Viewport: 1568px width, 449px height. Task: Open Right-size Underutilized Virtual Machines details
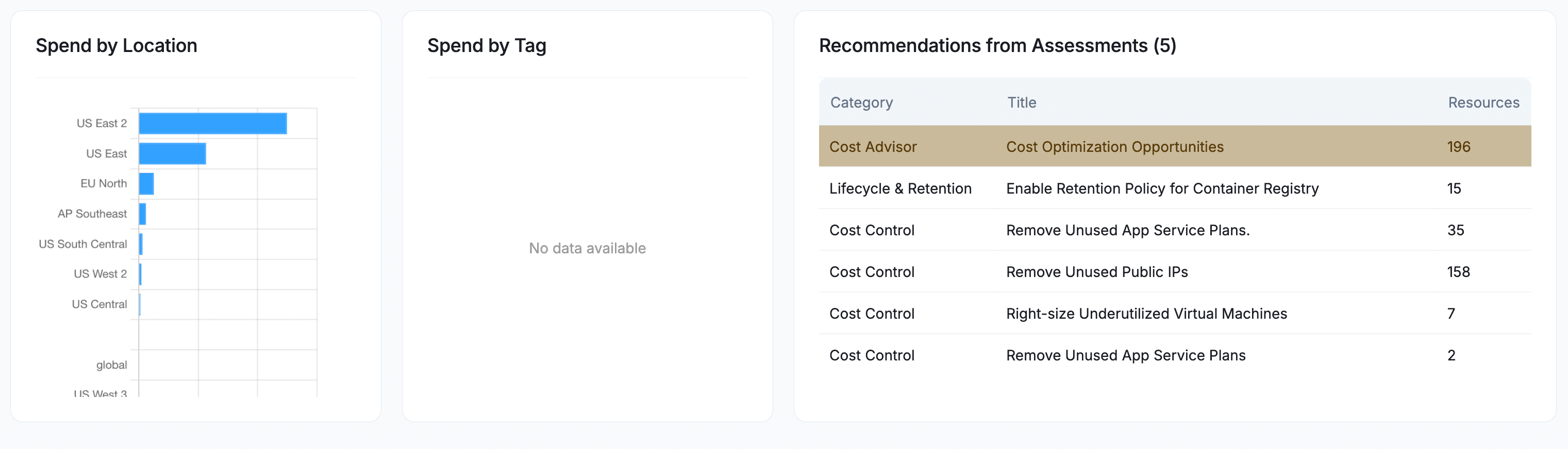(x=1146, y=314)
